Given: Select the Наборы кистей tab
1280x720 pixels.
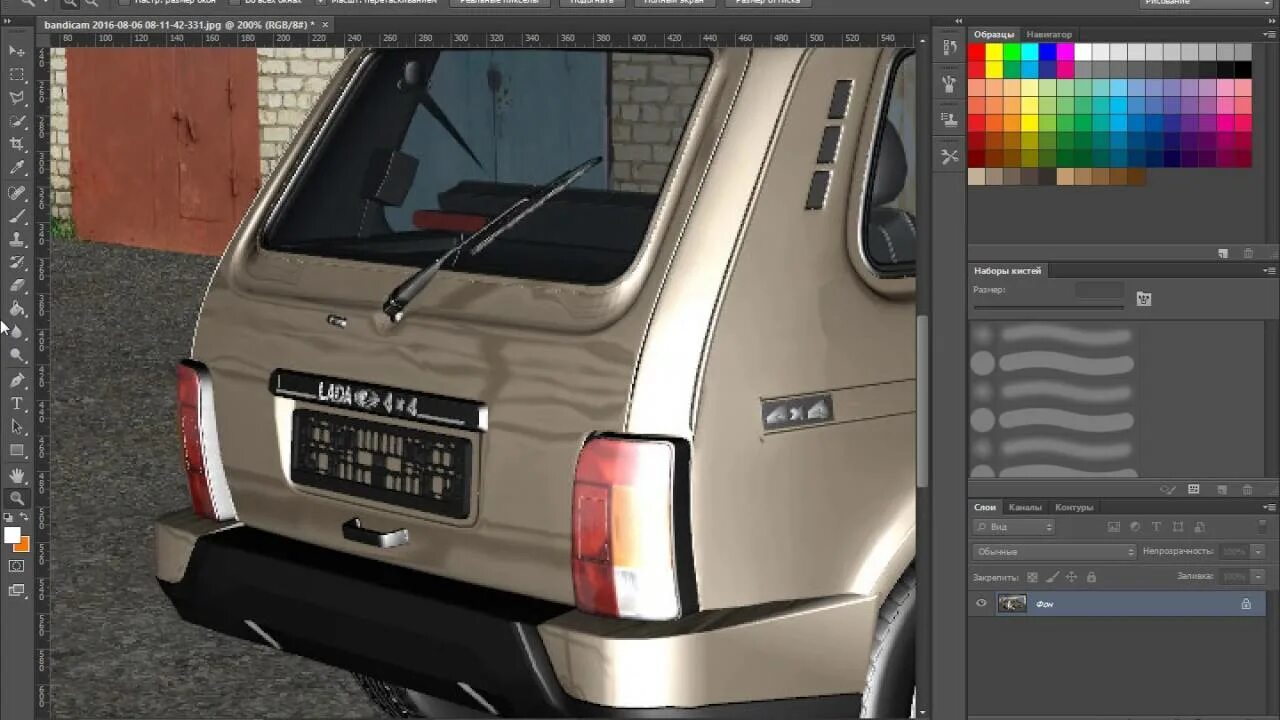Looking at the screenshot, I should [x=1007, y=271].
